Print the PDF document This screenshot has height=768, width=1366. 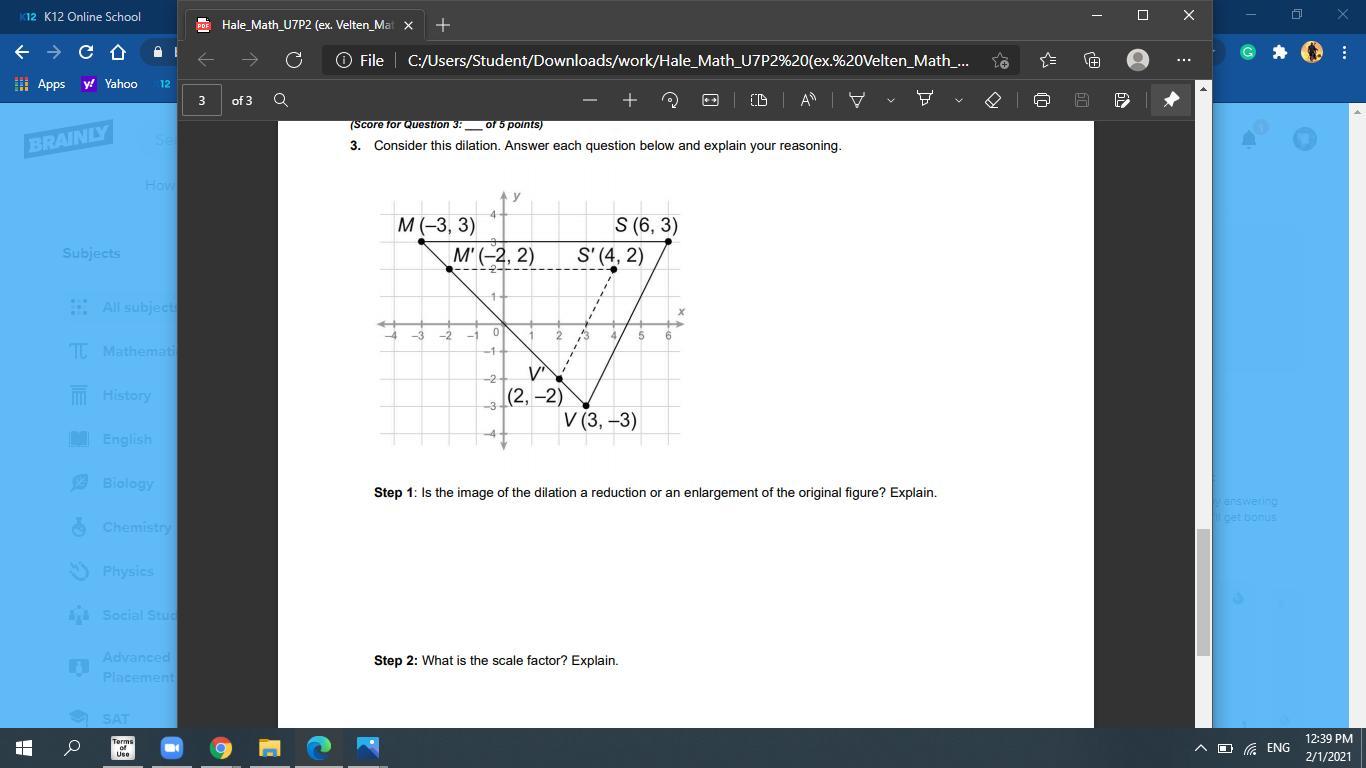pyautogui.click(x=1042, y=100)
